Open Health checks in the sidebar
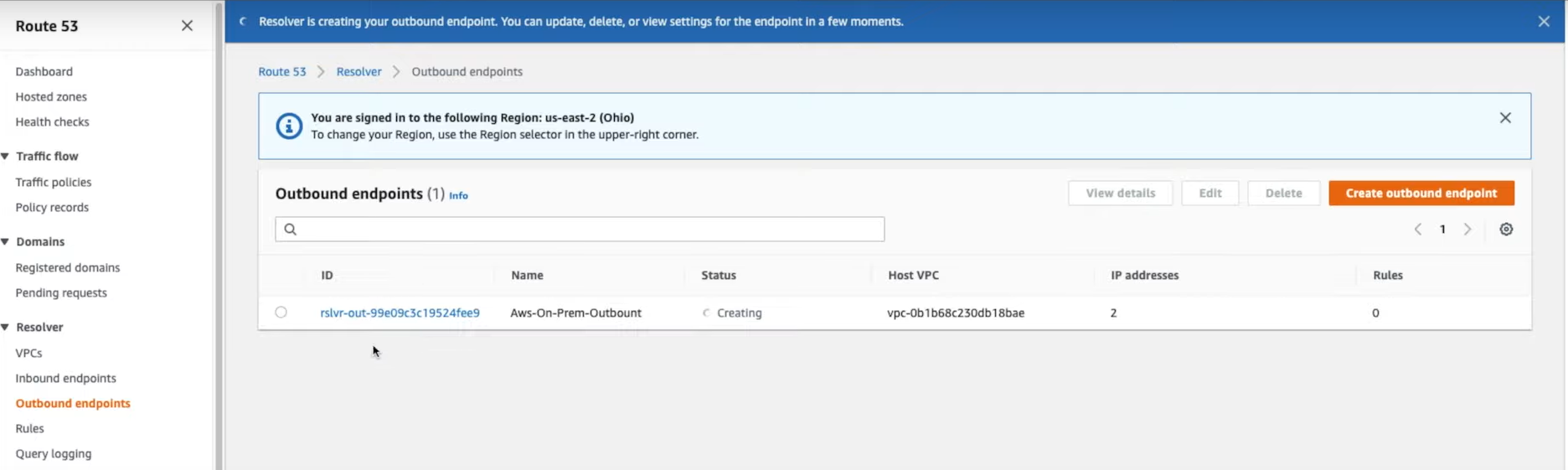The width and height of the screenshot is (1568, 470). (52, 122)
